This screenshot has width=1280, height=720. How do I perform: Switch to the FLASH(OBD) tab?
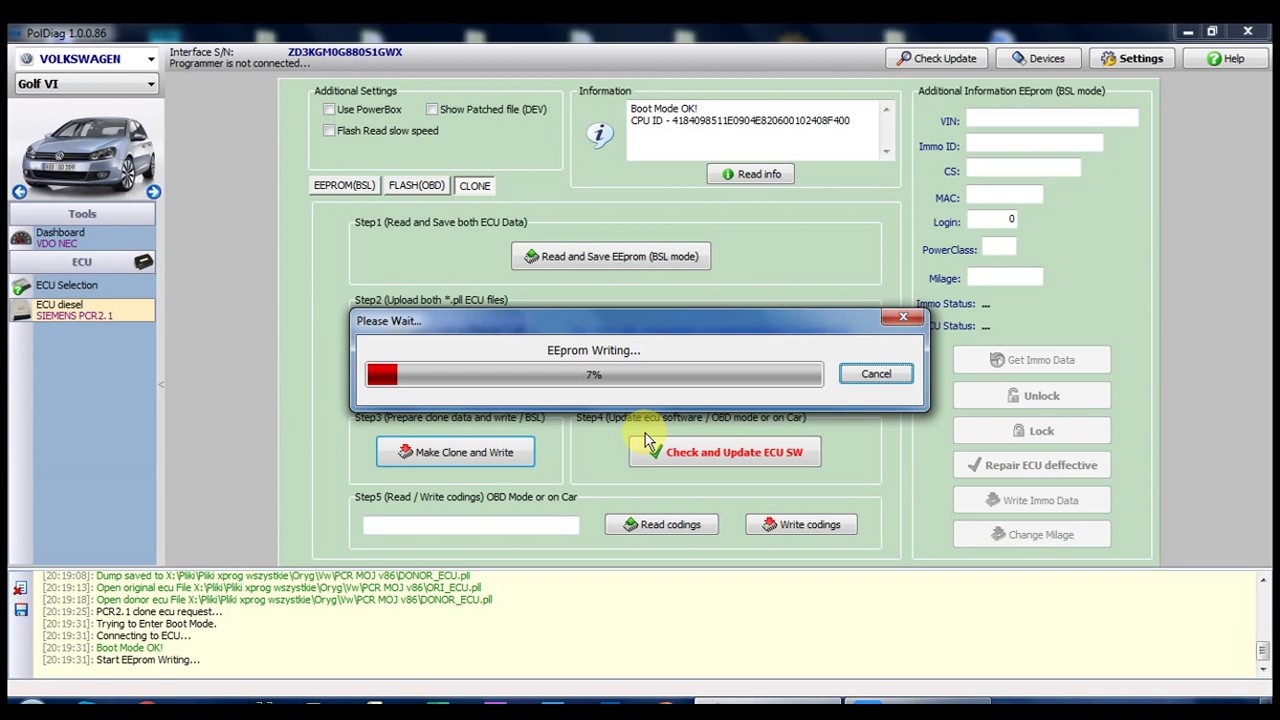pos(416,186)
